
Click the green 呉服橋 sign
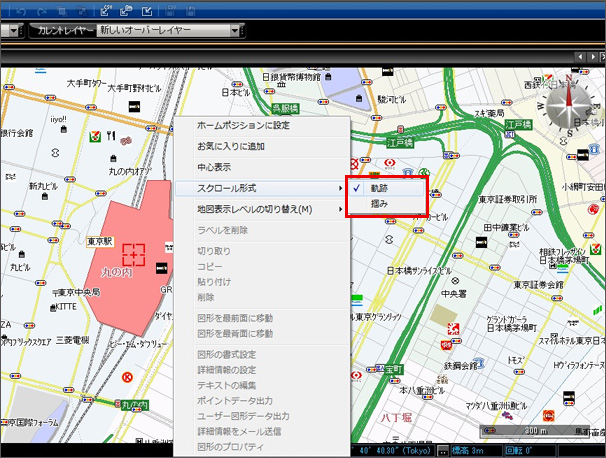coord(285,108)
